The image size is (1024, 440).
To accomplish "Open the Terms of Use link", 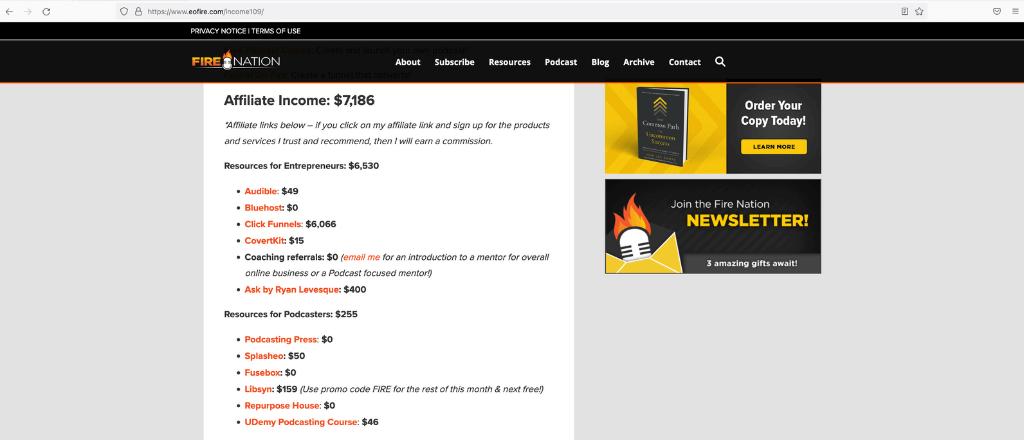I will point(276,31).
